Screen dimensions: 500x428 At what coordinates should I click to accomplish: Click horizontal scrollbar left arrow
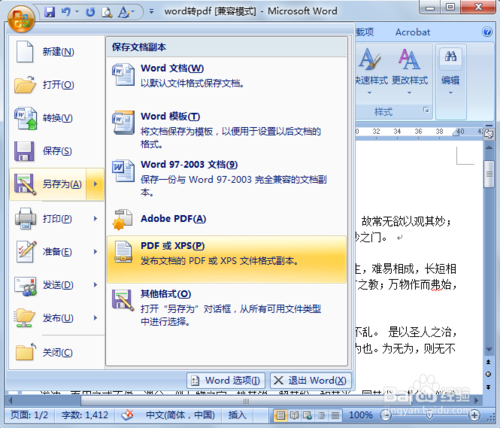coord(11,400)
